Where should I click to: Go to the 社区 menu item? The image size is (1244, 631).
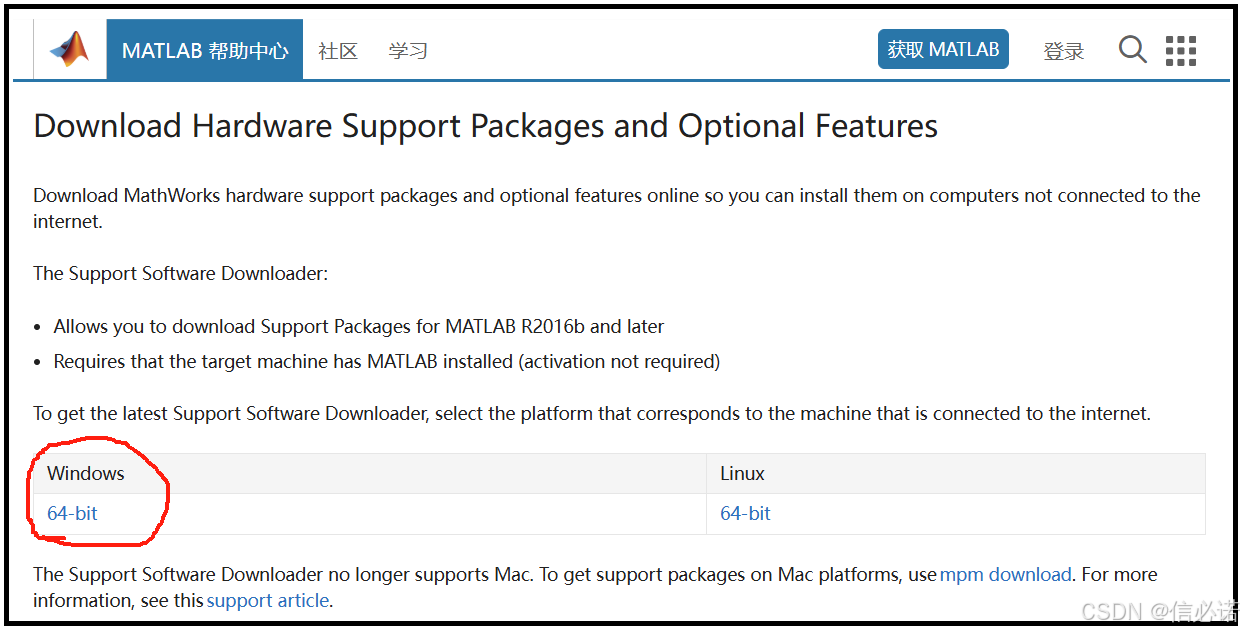(x=338, y=51)
